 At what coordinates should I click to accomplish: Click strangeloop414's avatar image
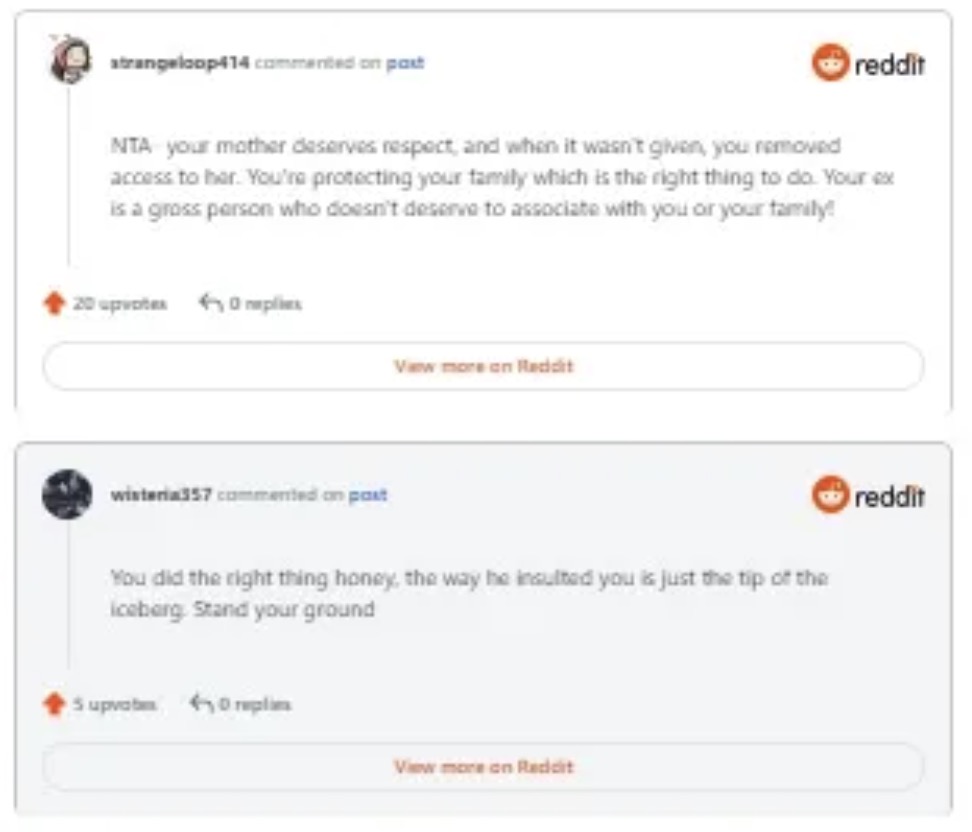(x=69, y=62)
